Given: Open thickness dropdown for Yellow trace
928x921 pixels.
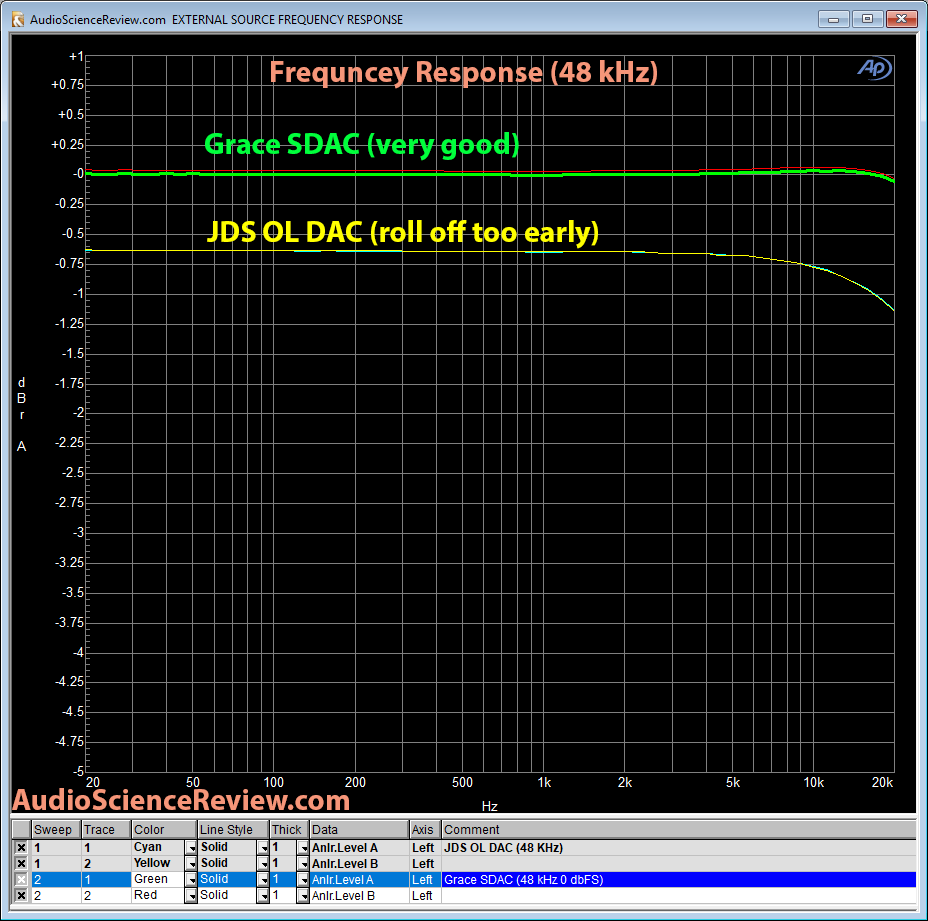Looking at the screenshot, I should coord(302,864).
